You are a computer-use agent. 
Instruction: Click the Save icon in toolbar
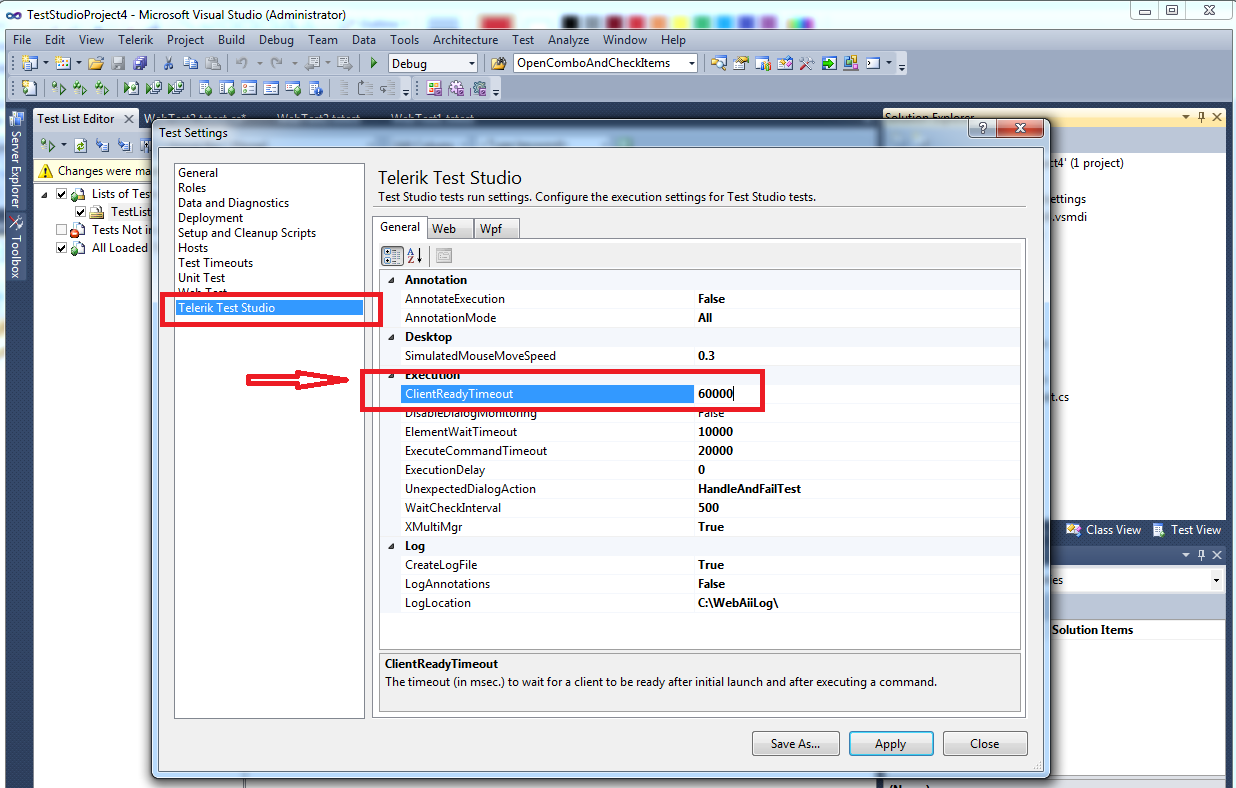[117, 63]
